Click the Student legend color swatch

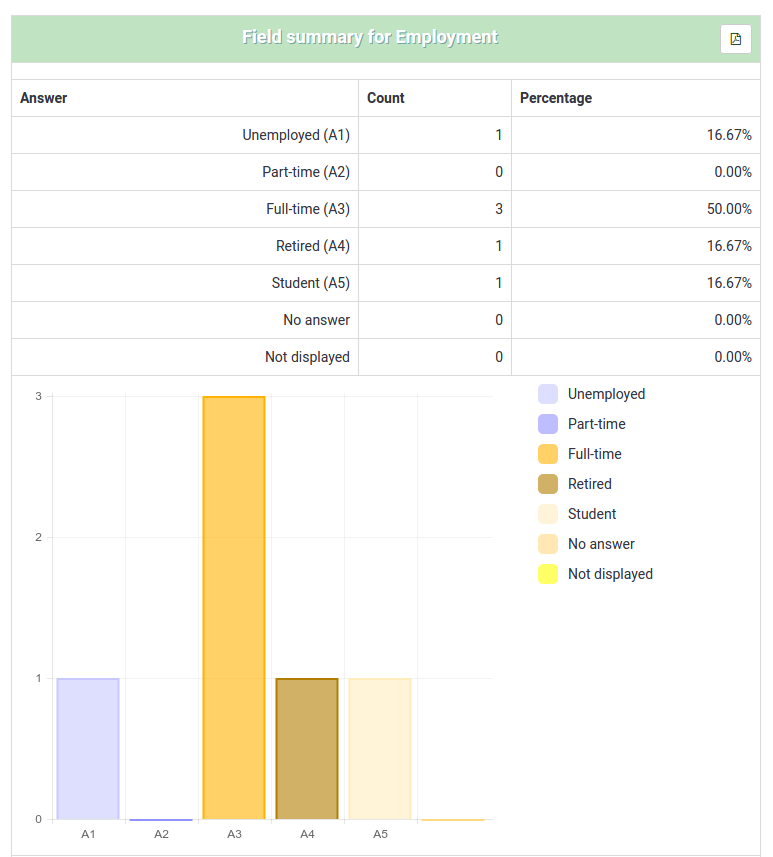pos(547,514)
